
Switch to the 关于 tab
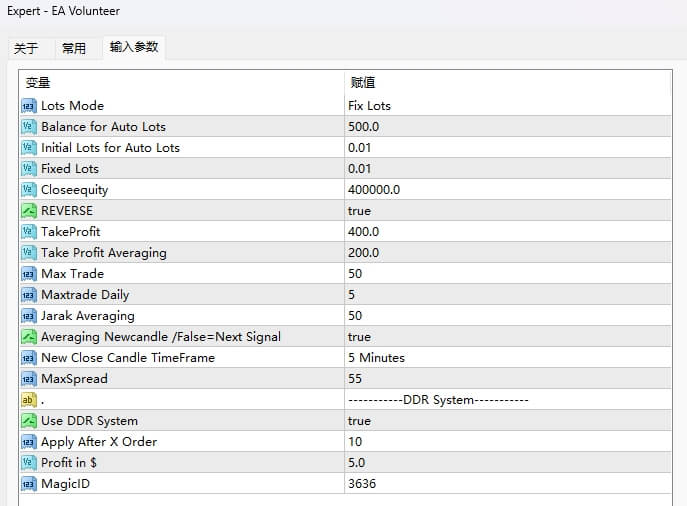pos(27,48)
